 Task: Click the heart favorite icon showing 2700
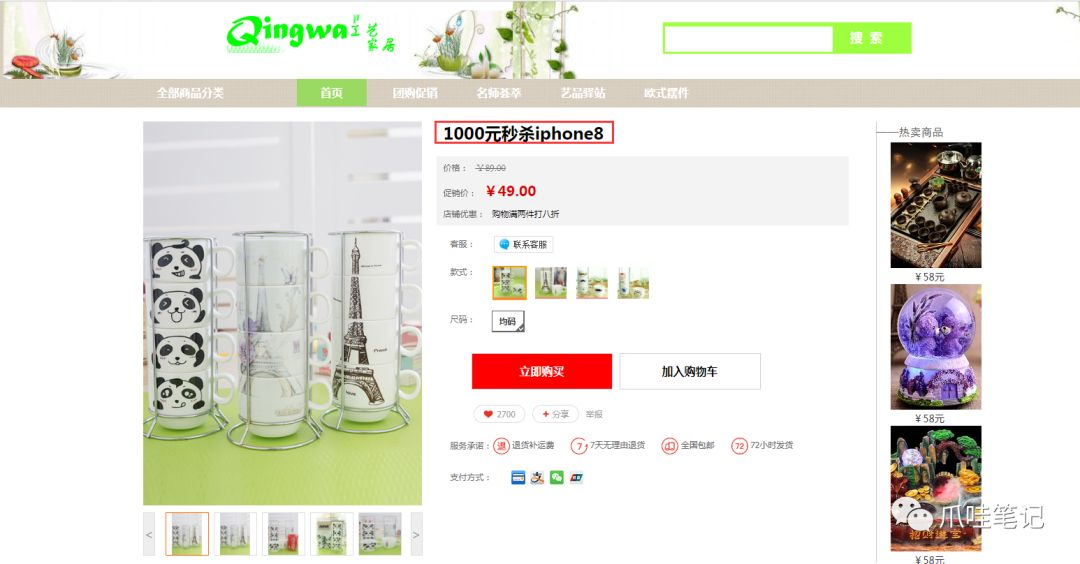488,414
